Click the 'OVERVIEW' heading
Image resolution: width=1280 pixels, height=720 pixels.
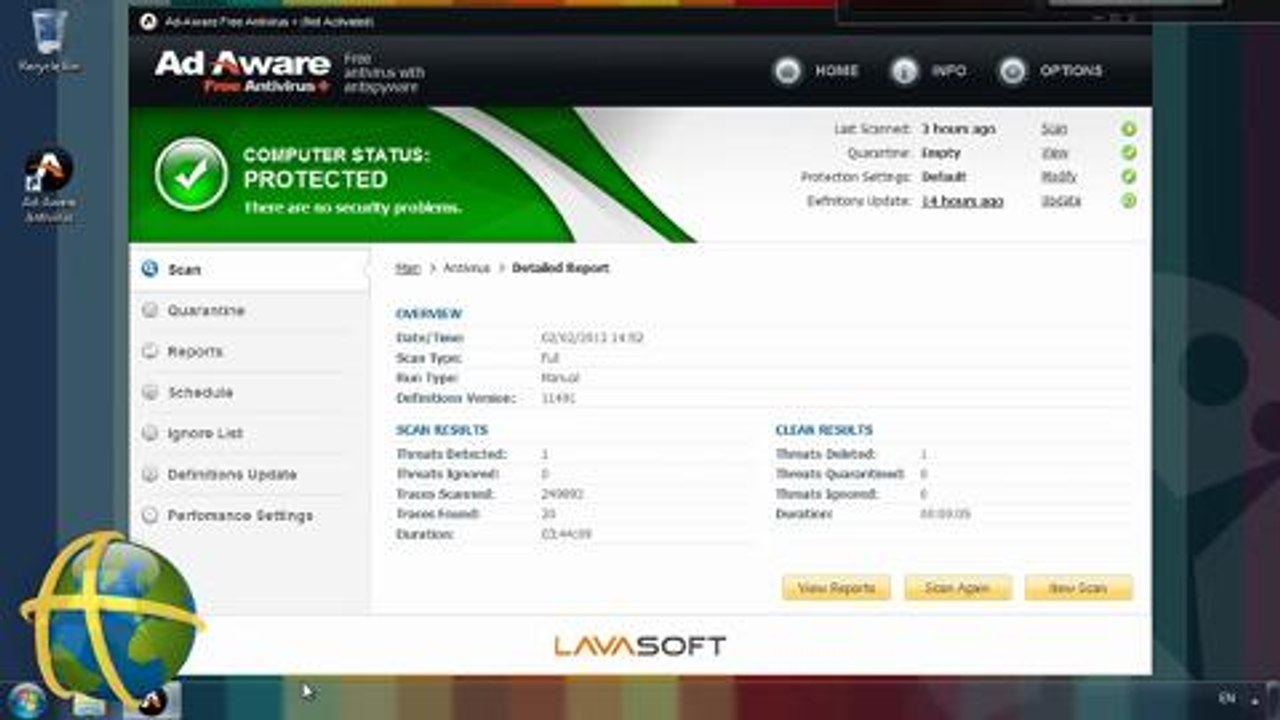(x=429, y=314)
